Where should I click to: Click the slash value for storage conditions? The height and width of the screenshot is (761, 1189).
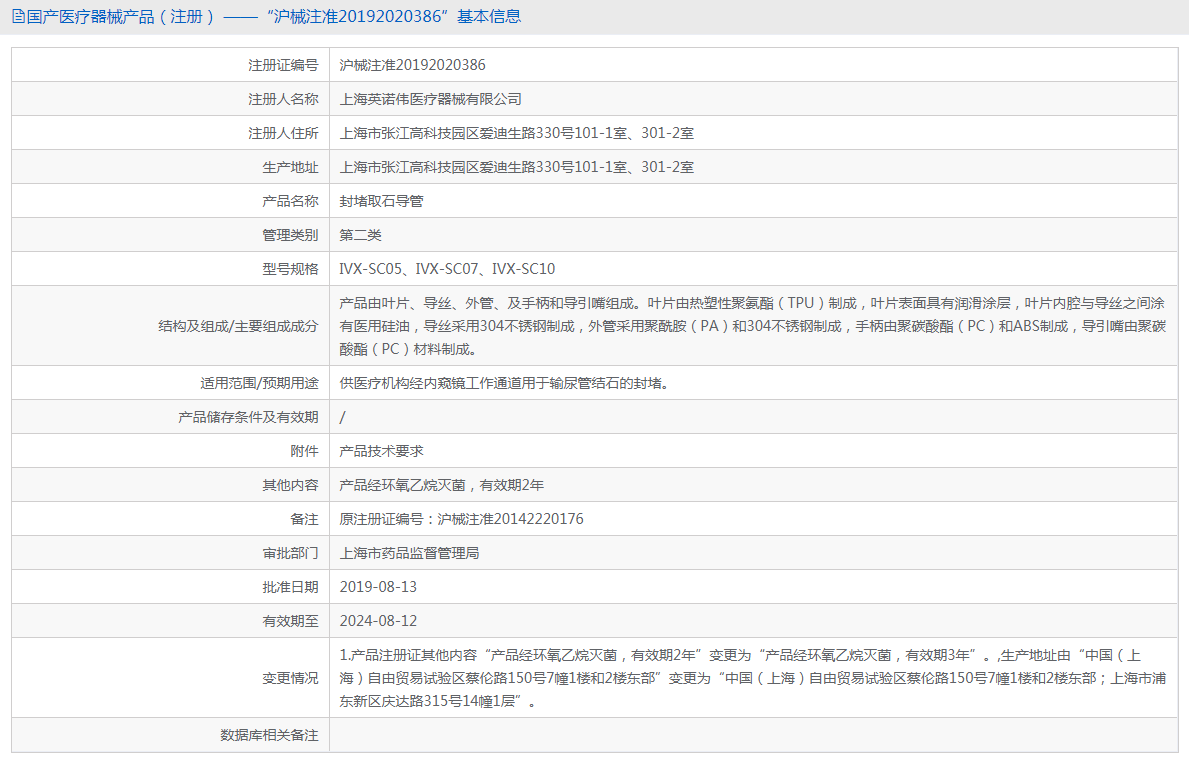342,417
